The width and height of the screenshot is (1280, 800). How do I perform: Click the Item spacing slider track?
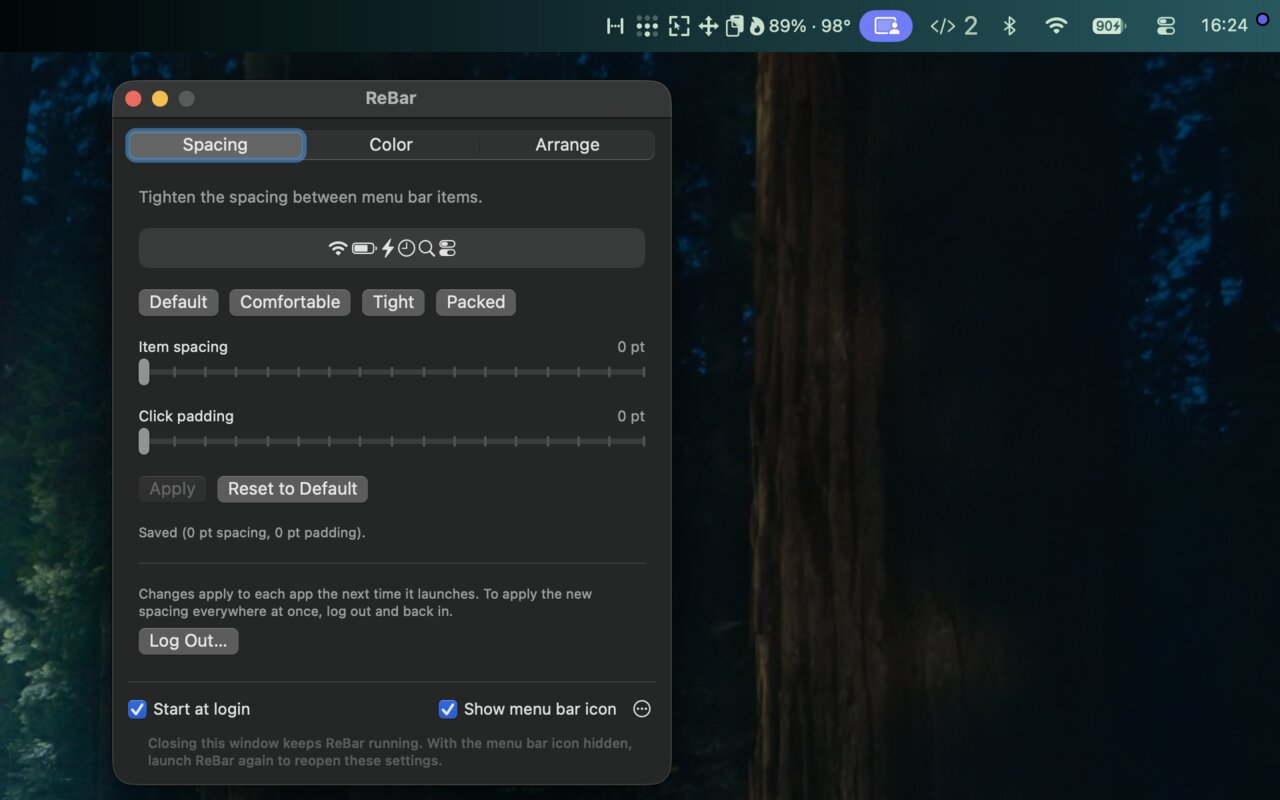[x=392, y=372]
